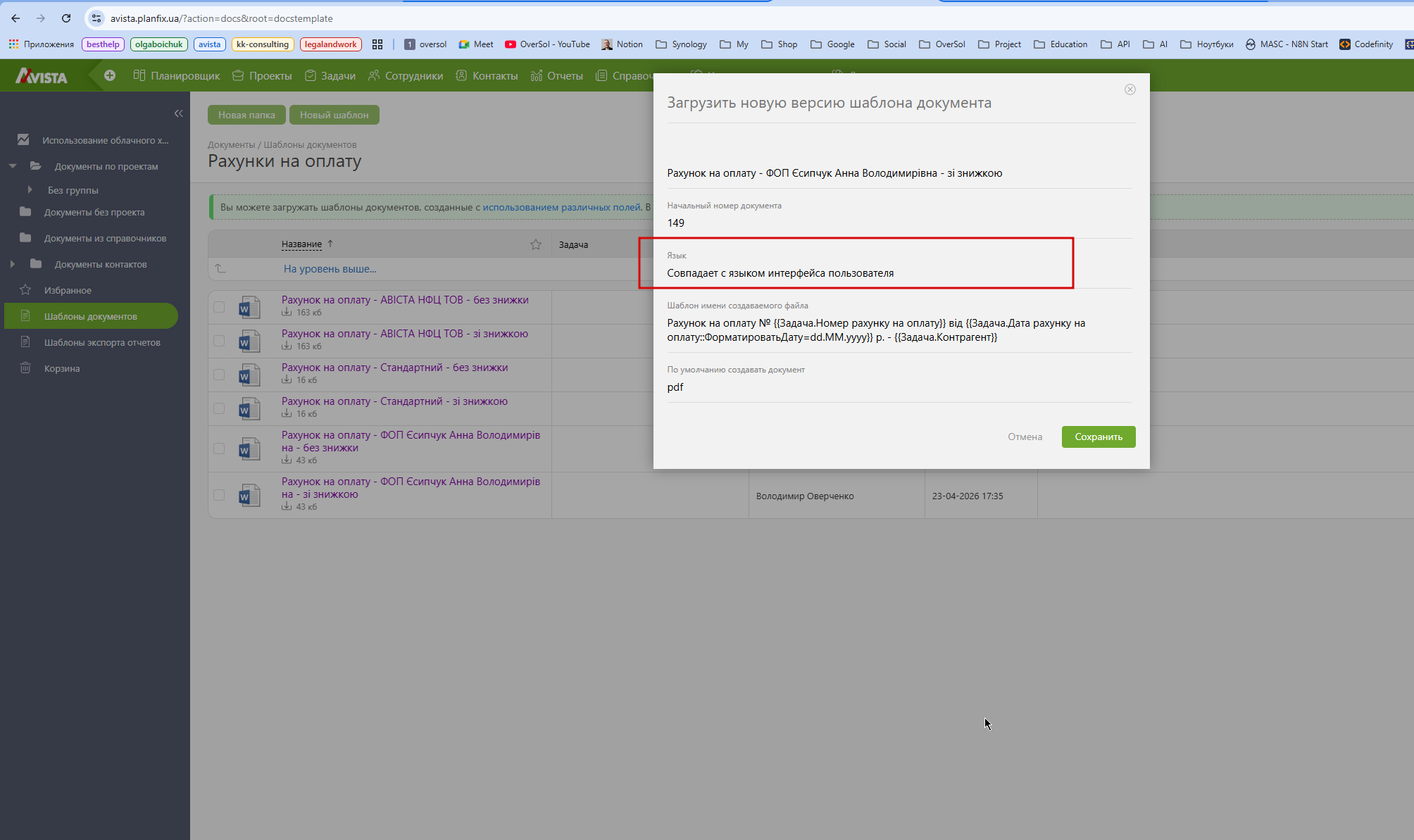Check the box for Стандартний зі знижкою row
Viewport: 1414px width, 840px height.
(219, 408)
